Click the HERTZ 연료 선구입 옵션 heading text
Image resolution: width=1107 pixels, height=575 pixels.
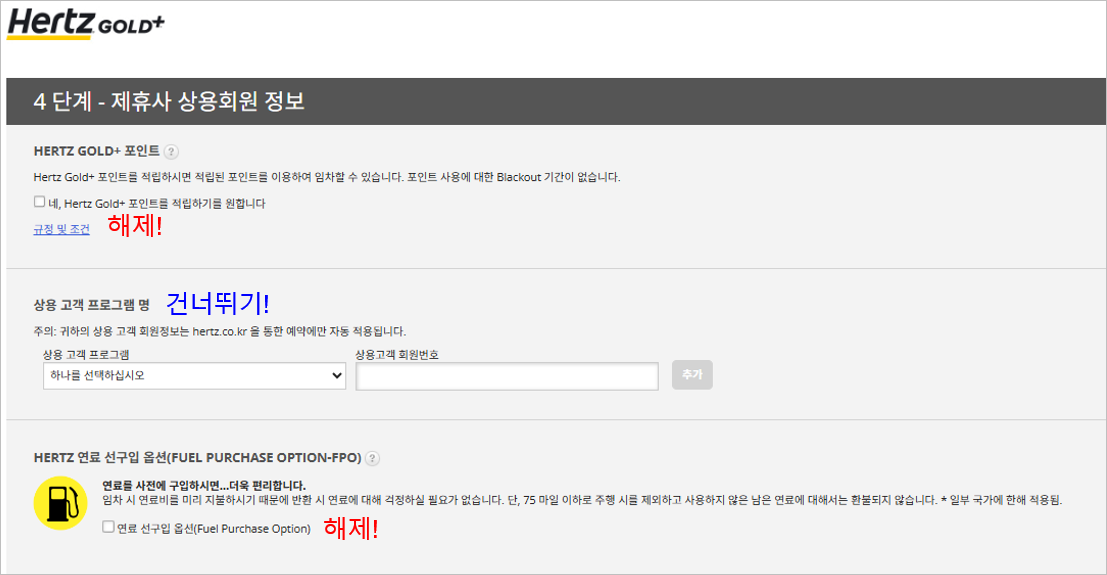point(197,458)
